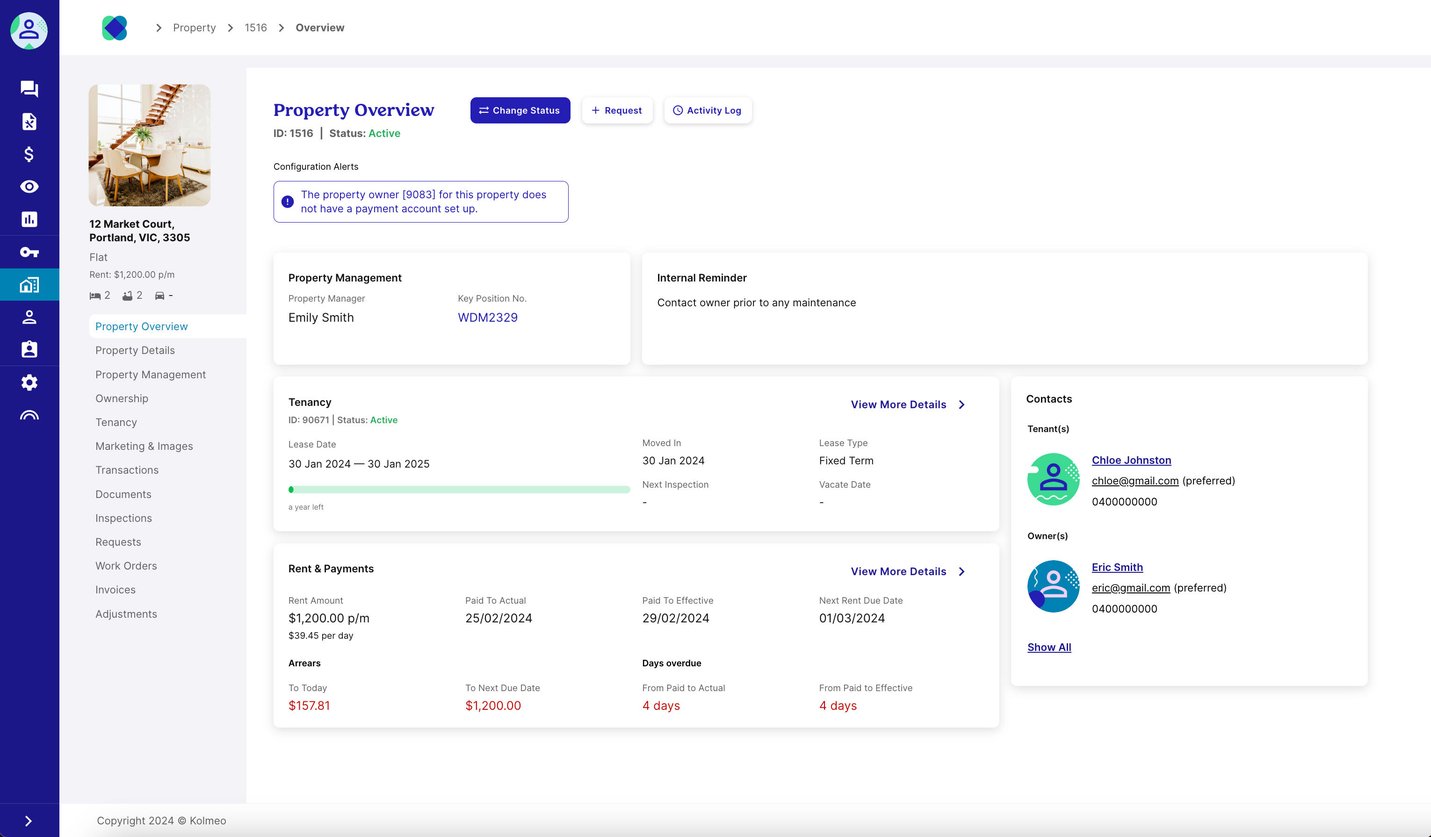Expand the sidebar with bottom chevron

click(x=29, y=821)
